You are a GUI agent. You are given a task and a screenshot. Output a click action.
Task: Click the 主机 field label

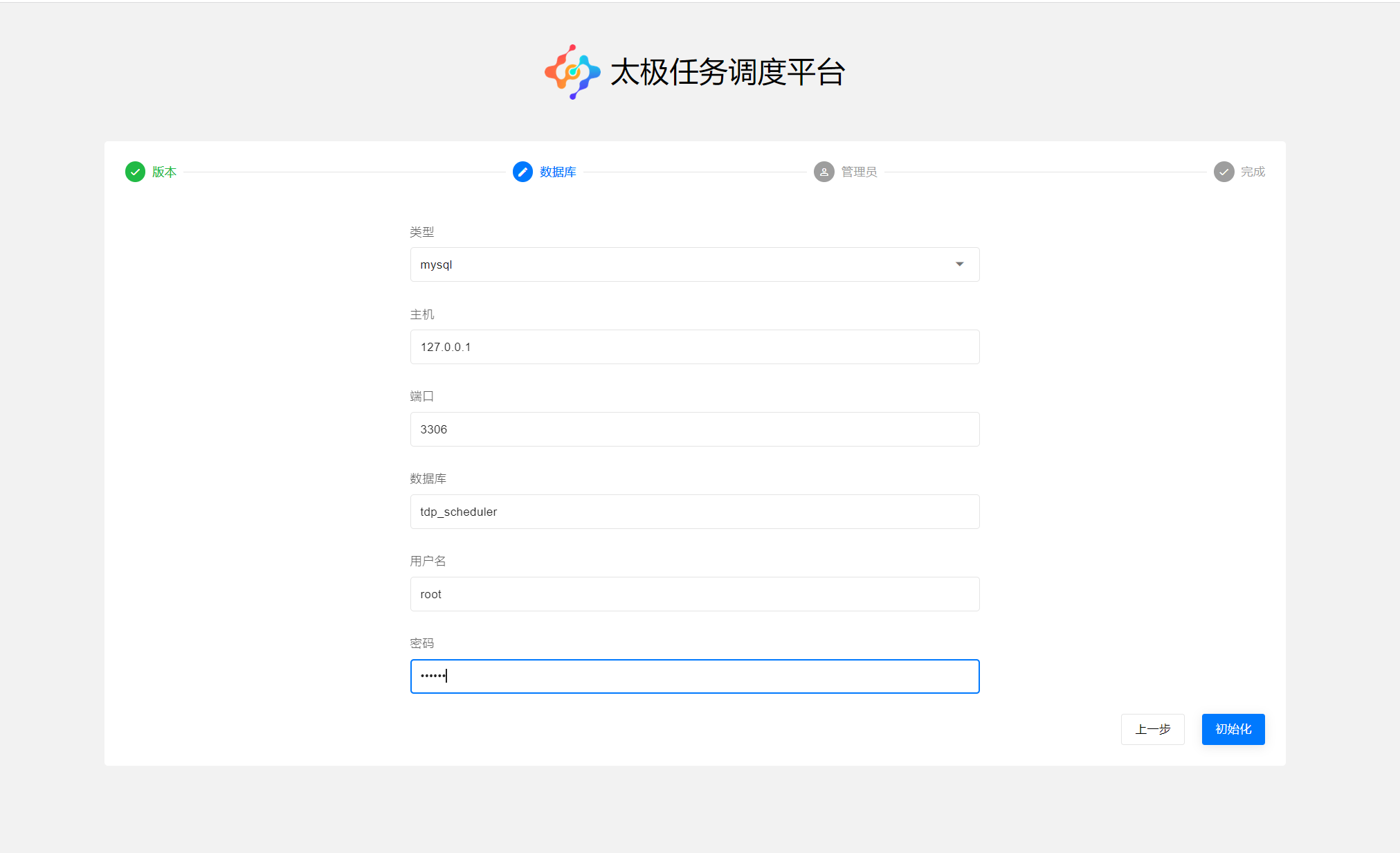click(422, 314)
